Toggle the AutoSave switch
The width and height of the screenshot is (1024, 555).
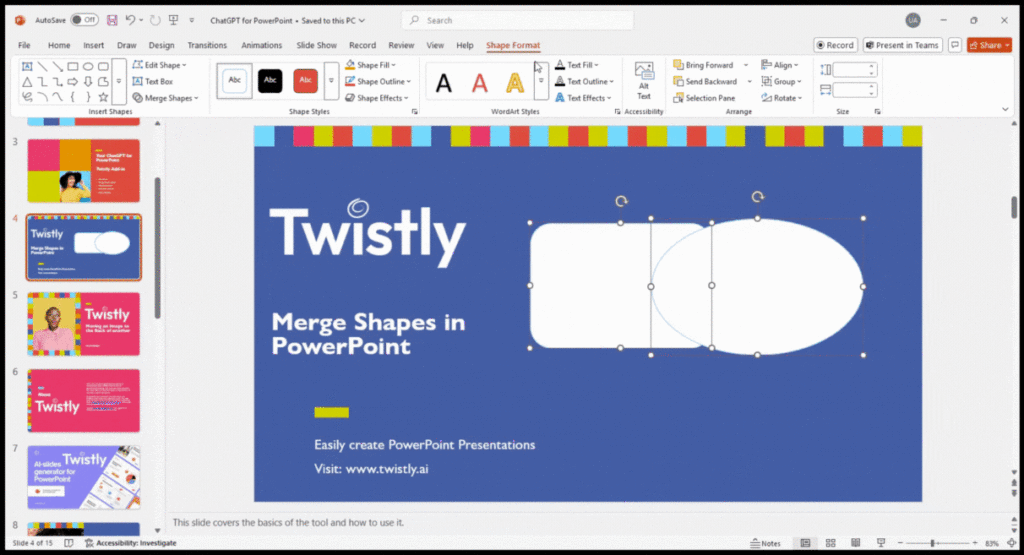pyautogui.click(x=84, y=20)
